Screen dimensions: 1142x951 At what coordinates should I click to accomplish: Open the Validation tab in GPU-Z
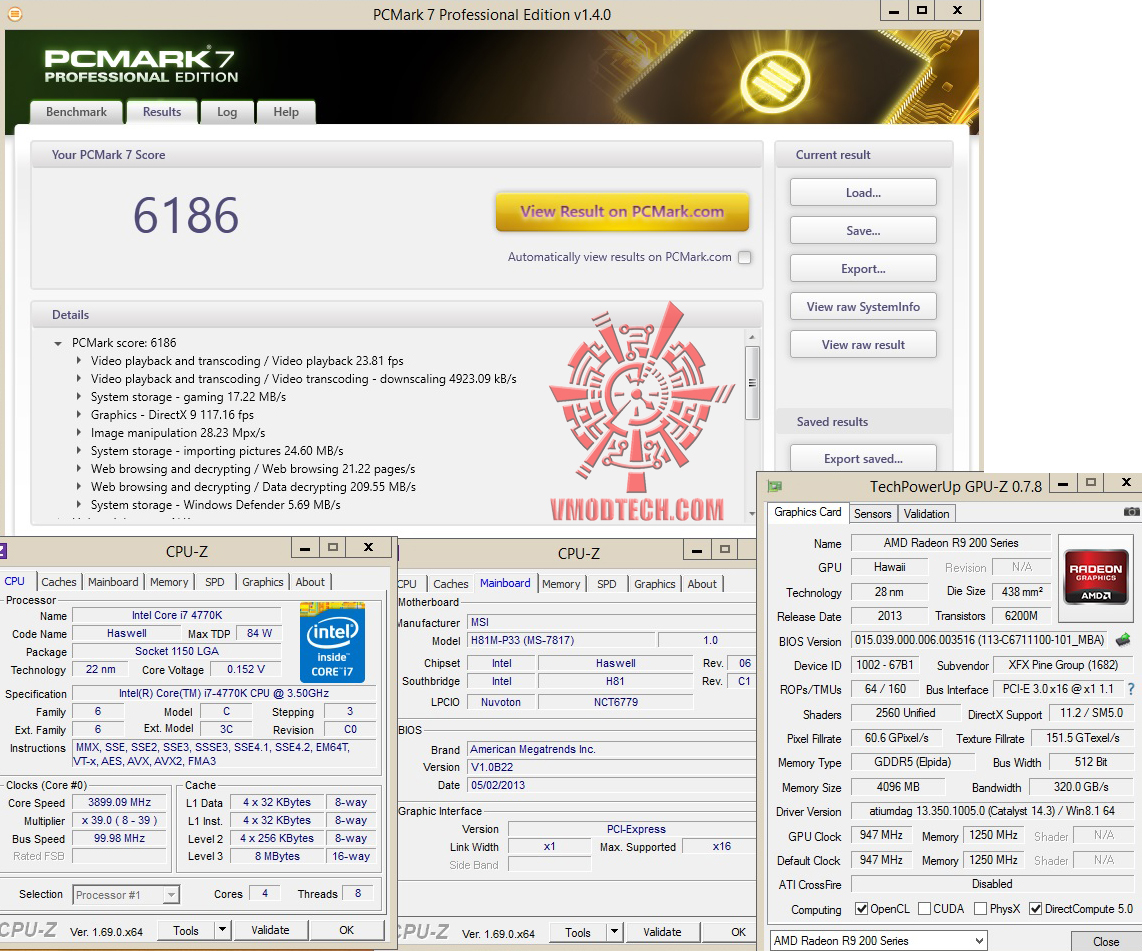coord(926,513)
